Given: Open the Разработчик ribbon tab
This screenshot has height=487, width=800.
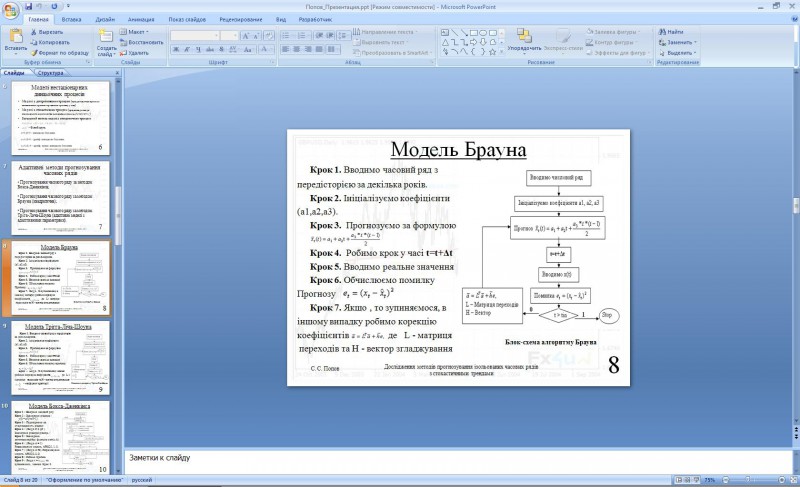Looking at the screenshot, I should tap(315, 19).
